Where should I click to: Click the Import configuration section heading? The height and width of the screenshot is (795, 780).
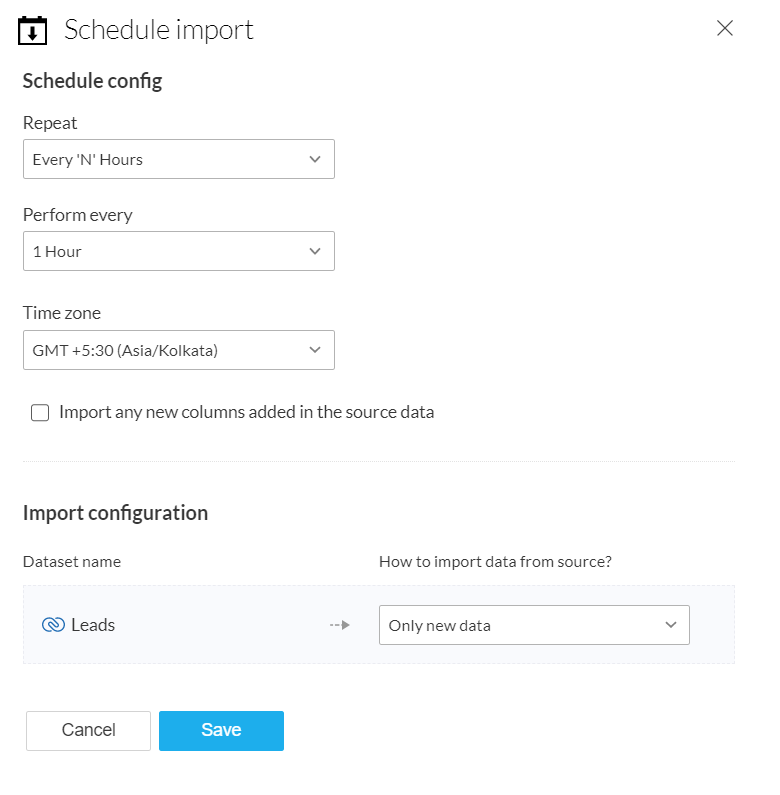[115, 513]
